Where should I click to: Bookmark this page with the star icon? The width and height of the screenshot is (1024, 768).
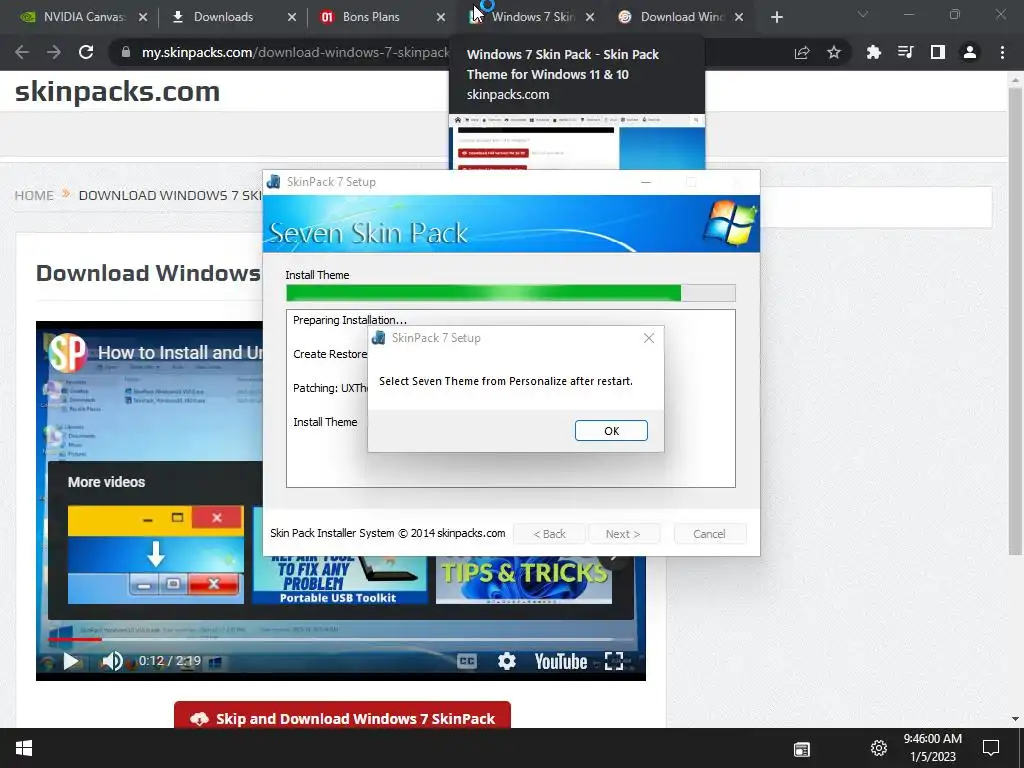[x=834, y=52]
